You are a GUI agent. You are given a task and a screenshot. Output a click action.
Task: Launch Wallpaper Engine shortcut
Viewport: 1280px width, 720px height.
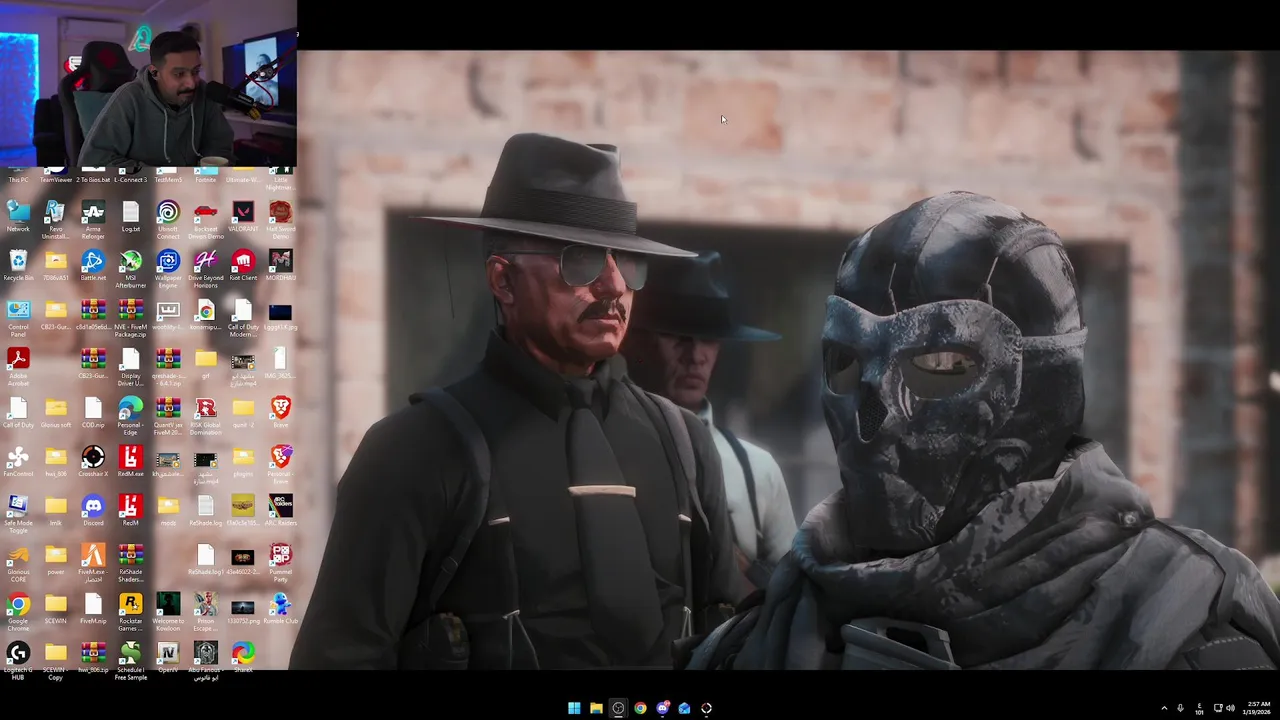[168, 269]
